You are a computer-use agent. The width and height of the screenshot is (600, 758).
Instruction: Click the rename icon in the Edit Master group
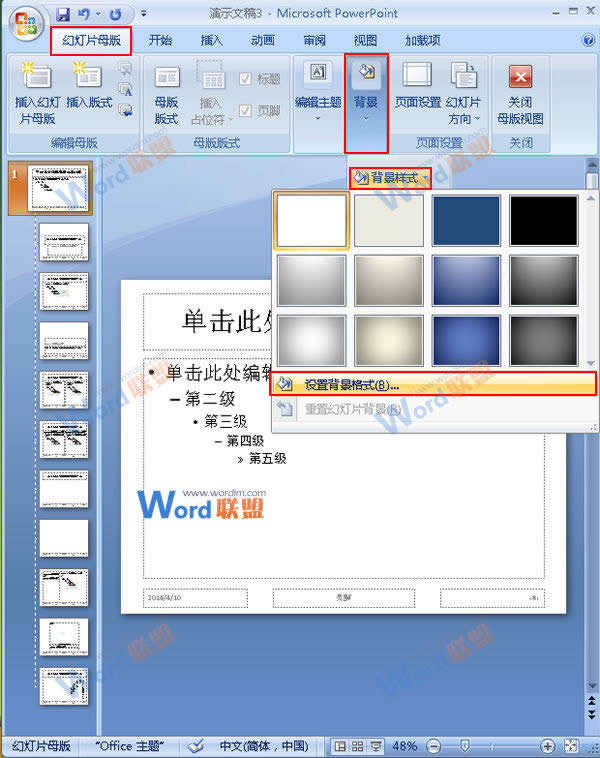click(125, 89)
